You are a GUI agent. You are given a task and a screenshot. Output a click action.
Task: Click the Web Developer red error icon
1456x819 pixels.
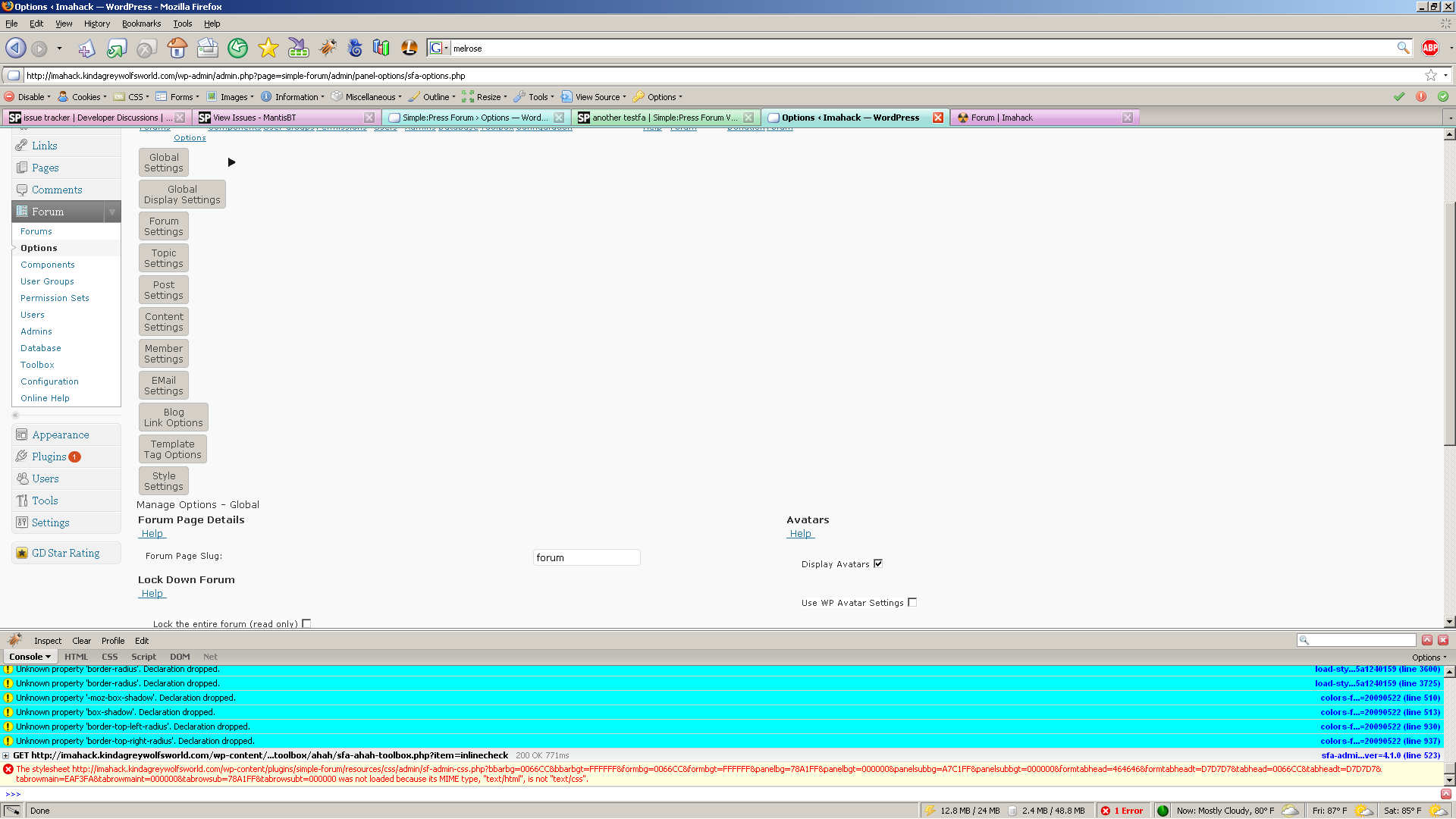pyautogui.click(x=1421, y=96)
